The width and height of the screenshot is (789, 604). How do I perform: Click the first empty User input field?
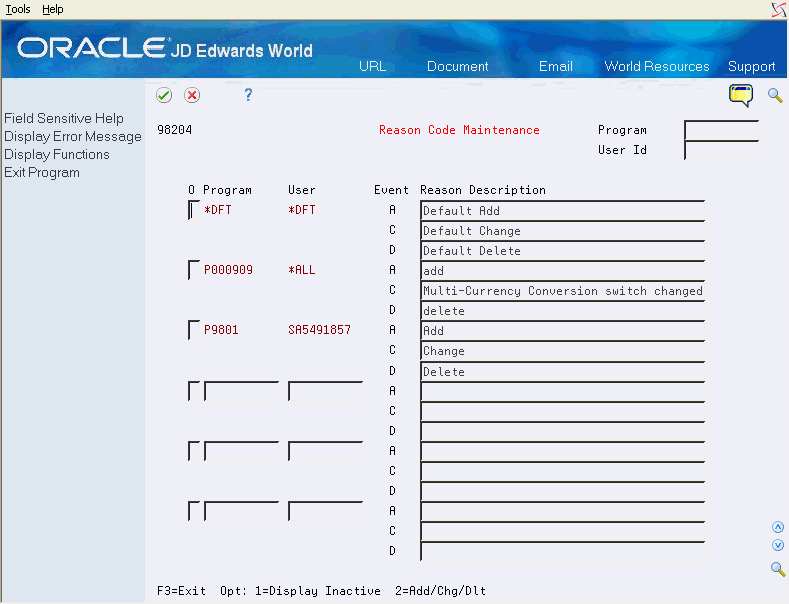325,391
